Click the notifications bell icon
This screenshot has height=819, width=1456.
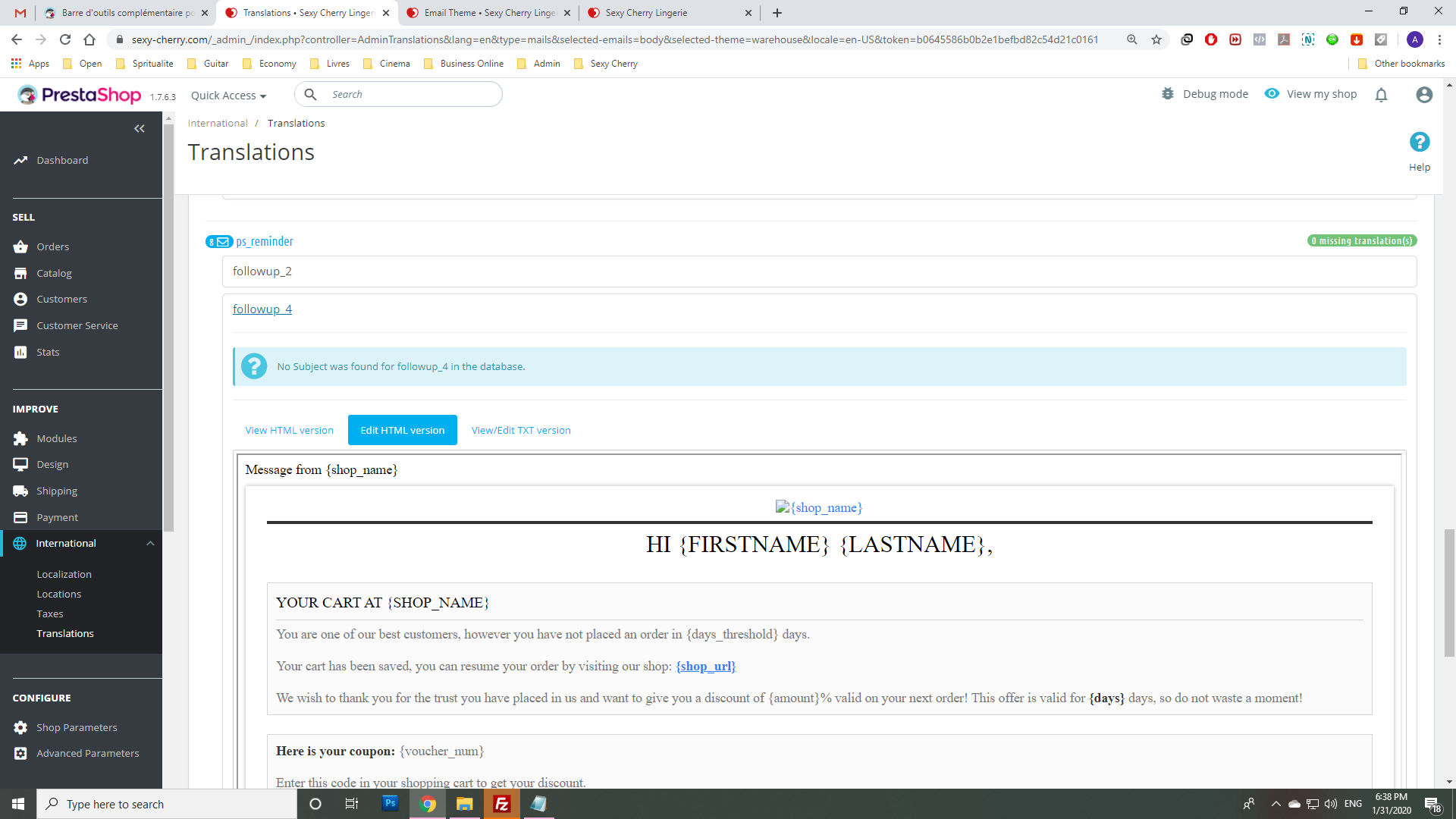[x=1381, y=95]
